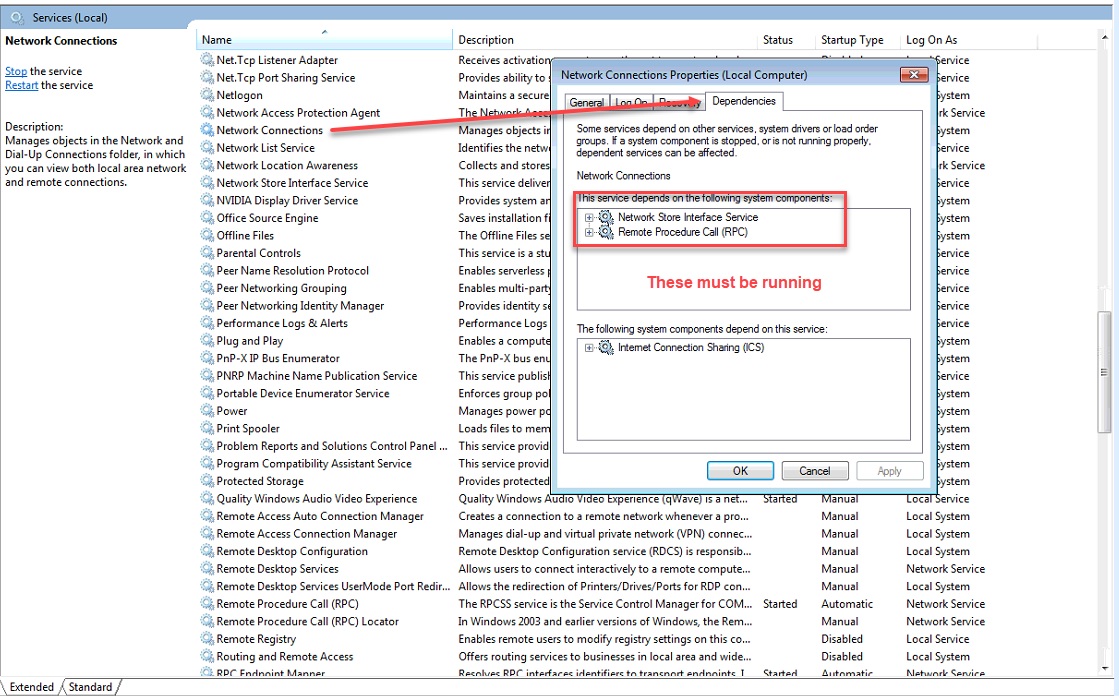1119x696 pixels.
Task: Close the Network Connections Properties dialog
Action: click(x=913, y=74)
